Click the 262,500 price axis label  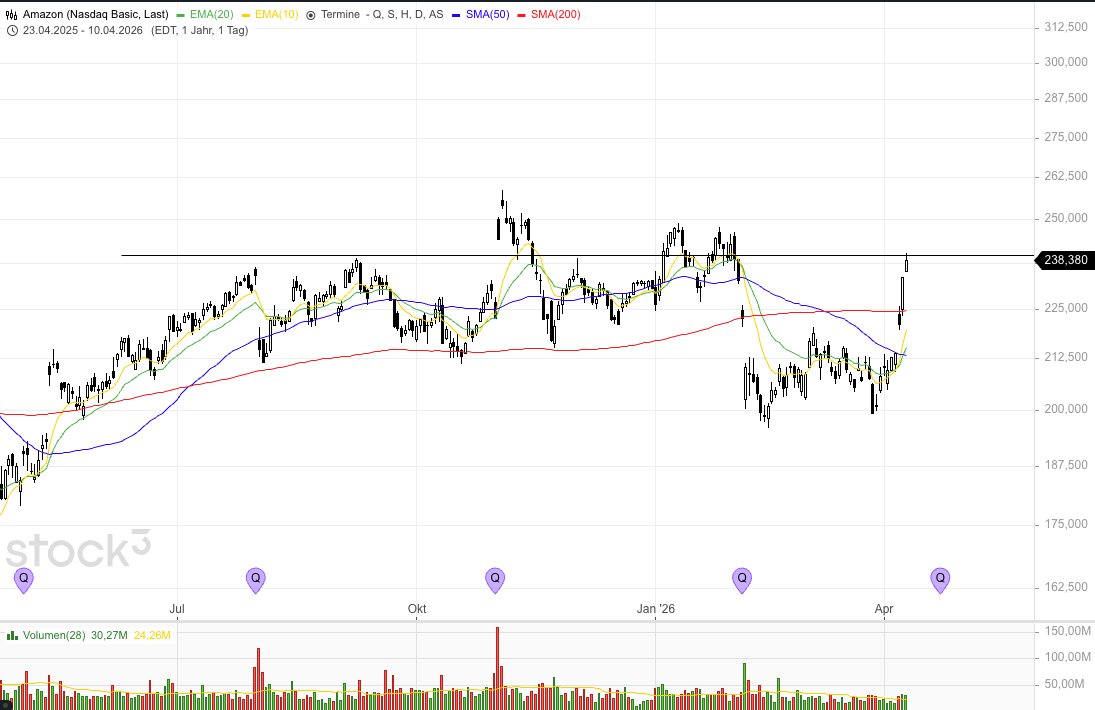coord(1066,176)
